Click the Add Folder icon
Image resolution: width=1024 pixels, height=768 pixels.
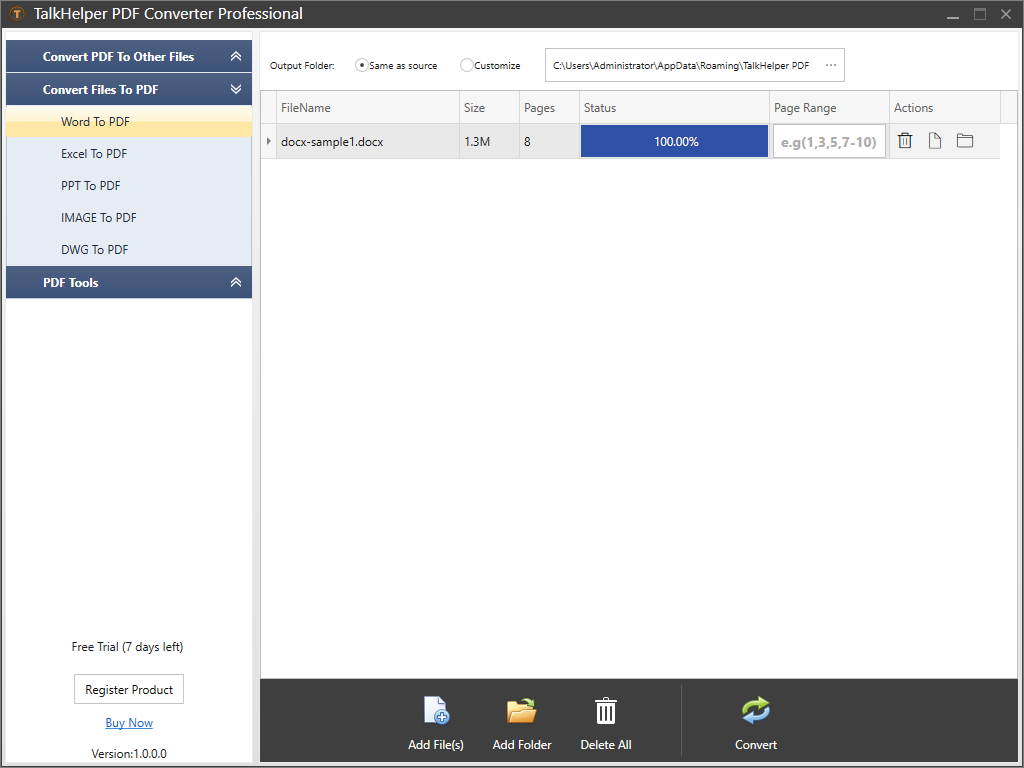pos(521,710)
